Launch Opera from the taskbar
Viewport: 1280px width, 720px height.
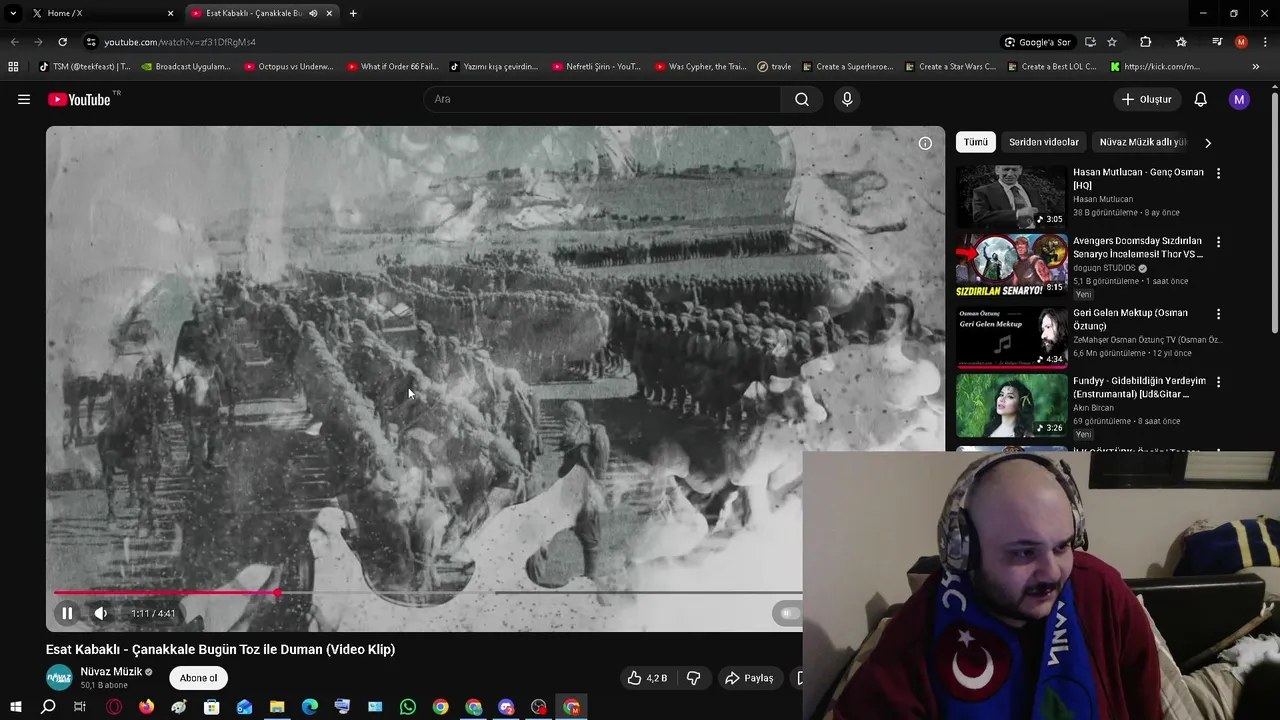[x=114, y=707]
